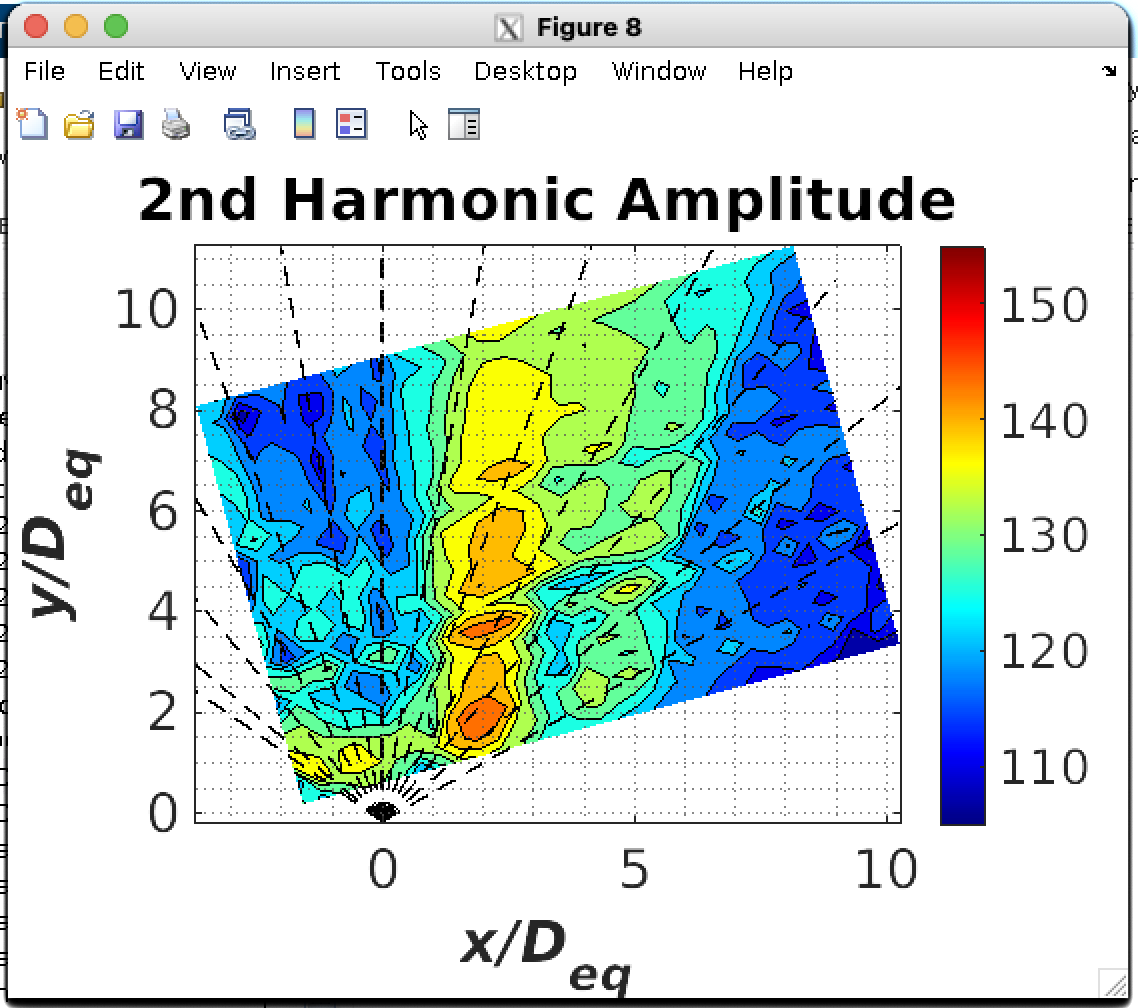Viewport: 1138px width, 1008px height.
Task: Minimize Figure 8 with yellow button
Action: tap(75, 26)
